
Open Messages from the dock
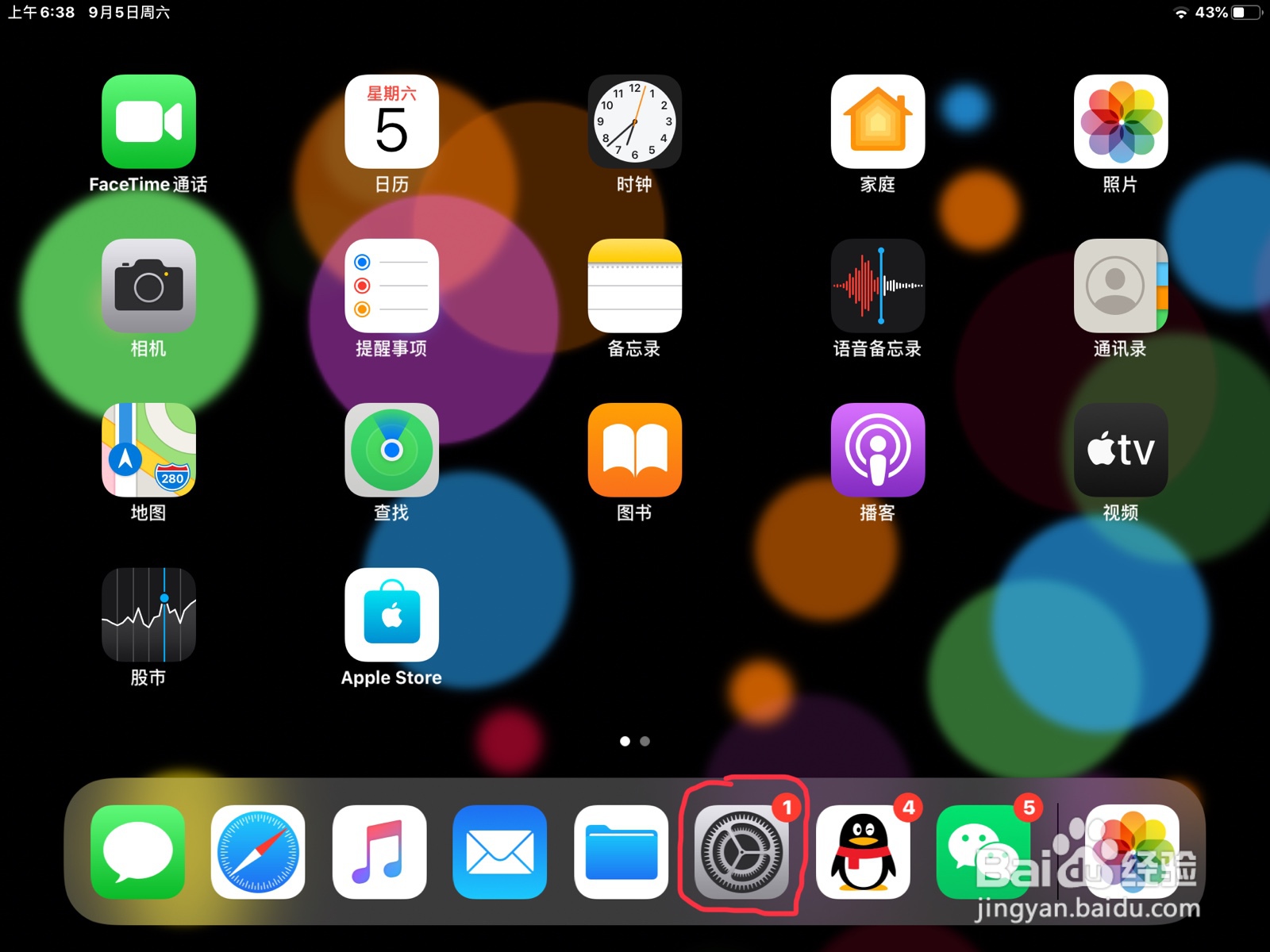(137, 852)
